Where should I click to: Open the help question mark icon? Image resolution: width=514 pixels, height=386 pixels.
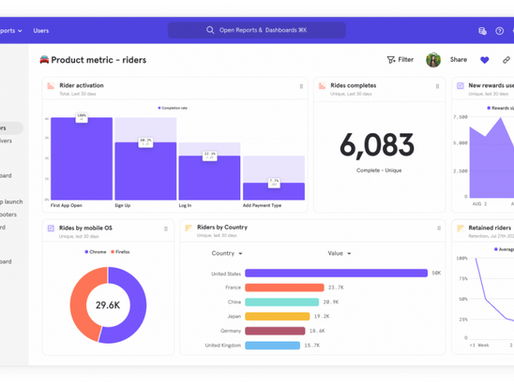pyautogui.click(x=499, y=31)
